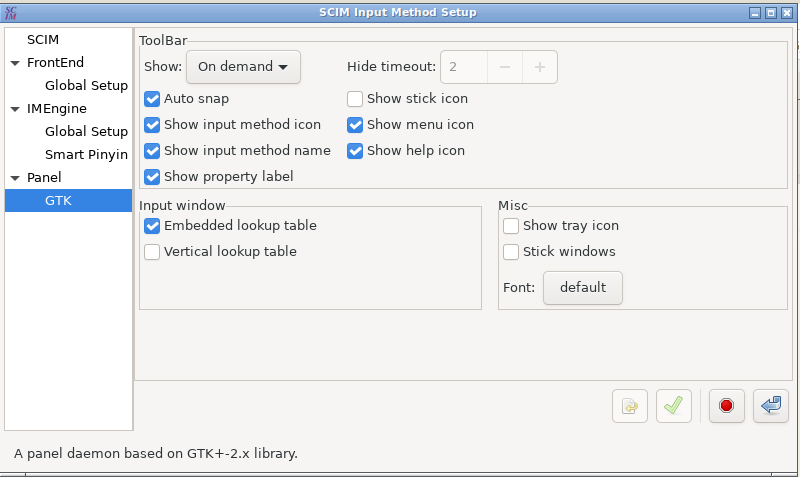Click the red stop icon button
Image resolution: width=800 pixels, height=477 pixels.
[x=727, y=406]
